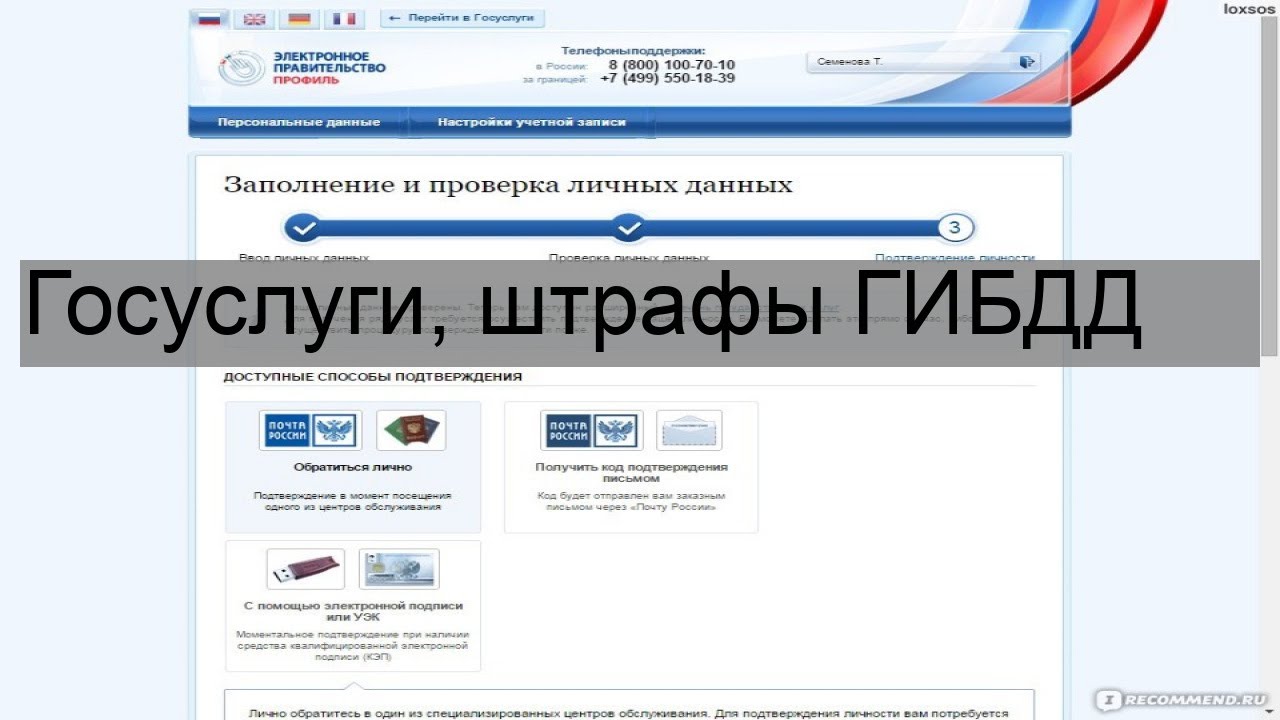The image size is (1280, 720).
Task: Click the logout icon next to Семенова Т.
Action: [1026, 62]
